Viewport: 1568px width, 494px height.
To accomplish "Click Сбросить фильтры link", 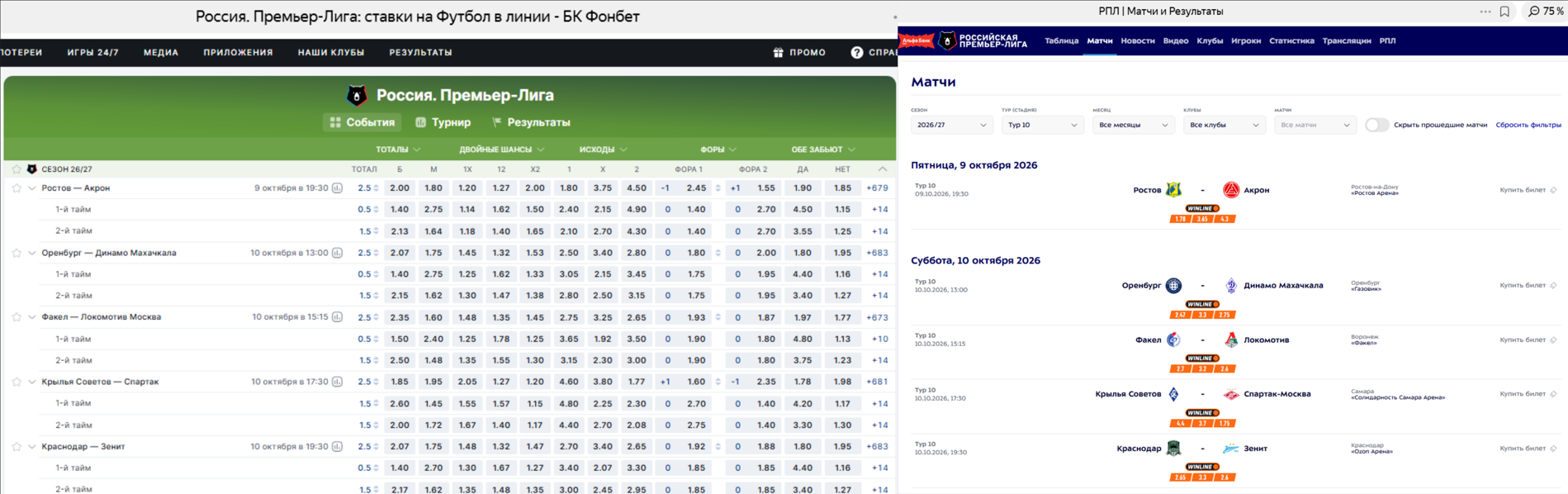I will (1528, 125).
